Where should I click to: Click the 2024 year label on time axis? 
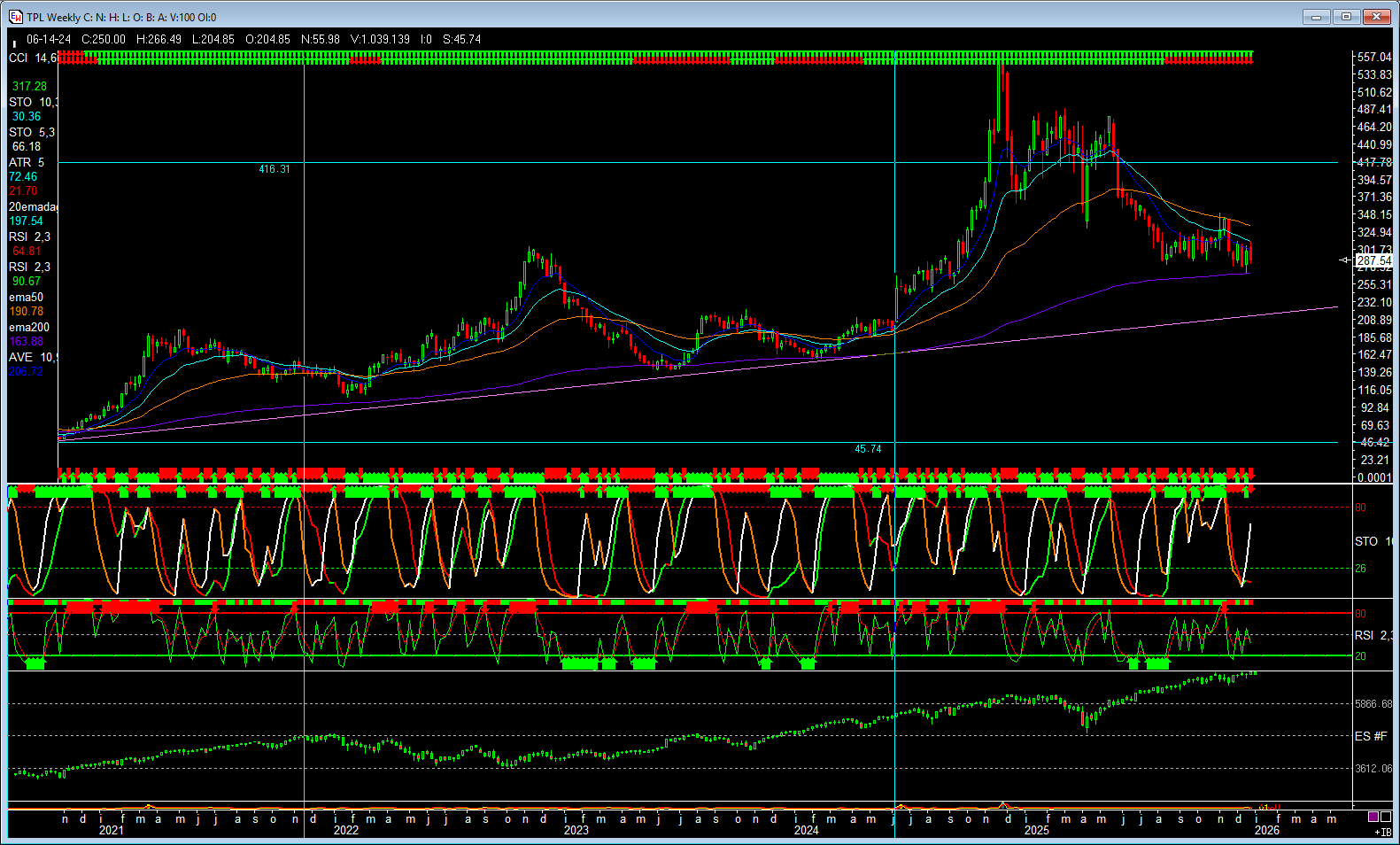(806, 830)
